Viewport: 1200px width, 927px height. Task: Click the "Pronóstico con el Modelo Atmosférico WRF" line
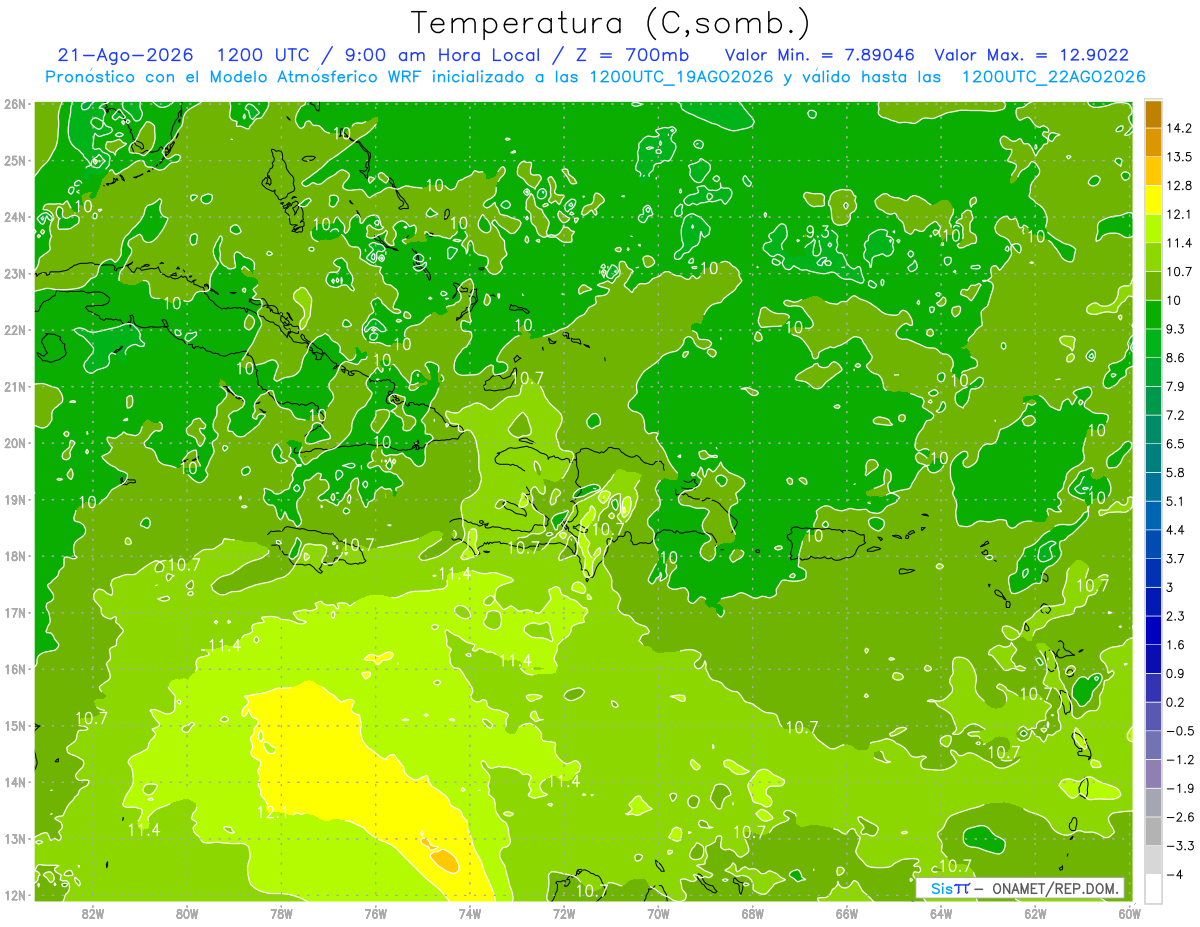tap(595, 77)
